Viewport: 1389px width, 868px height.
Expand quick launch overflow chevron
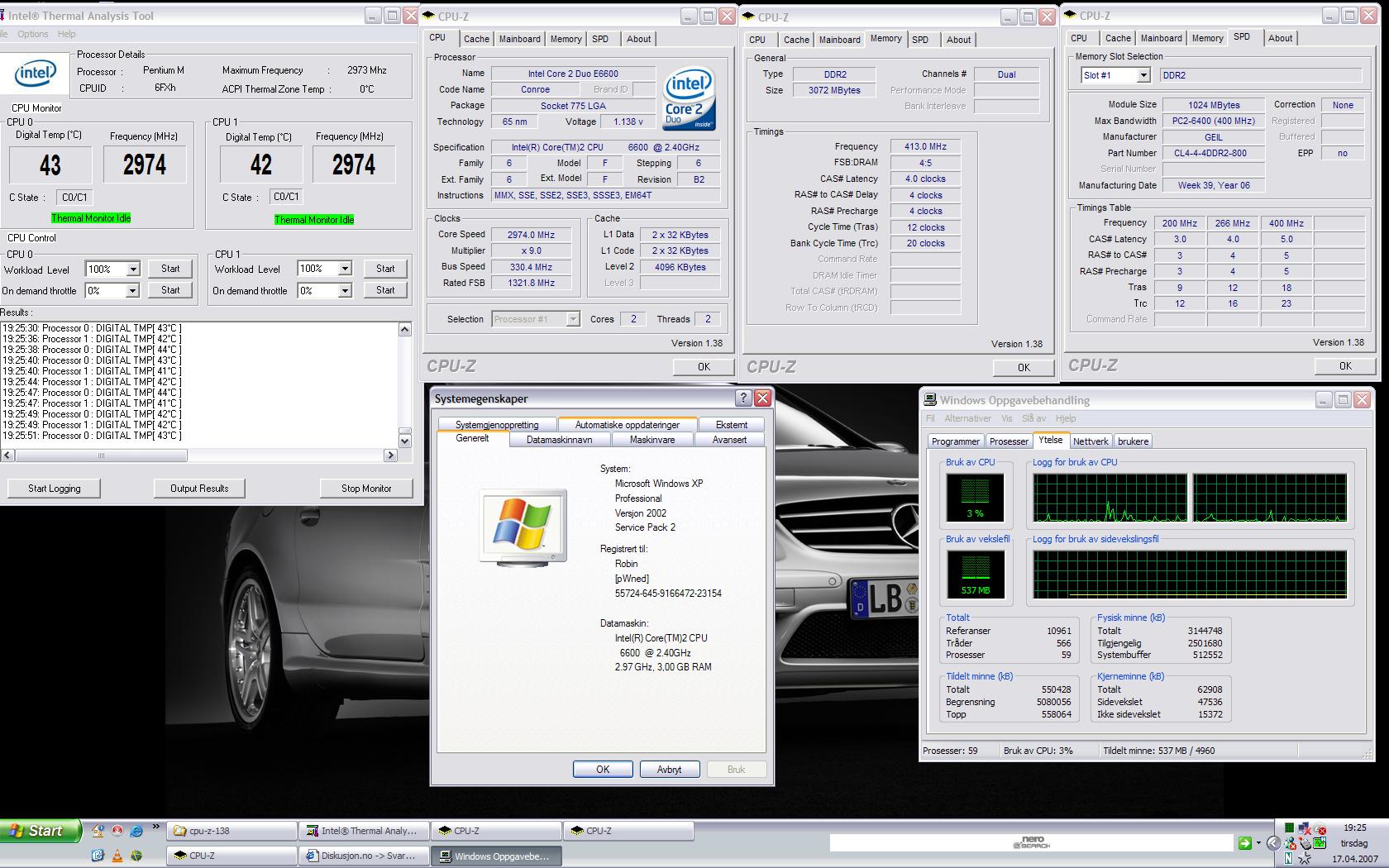[156, 826]
